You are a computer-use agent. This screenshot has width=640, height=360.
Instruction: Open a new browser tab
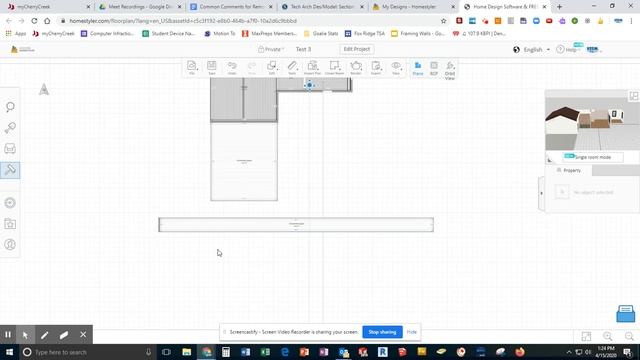pyautogui.click(x=559, y=7)
